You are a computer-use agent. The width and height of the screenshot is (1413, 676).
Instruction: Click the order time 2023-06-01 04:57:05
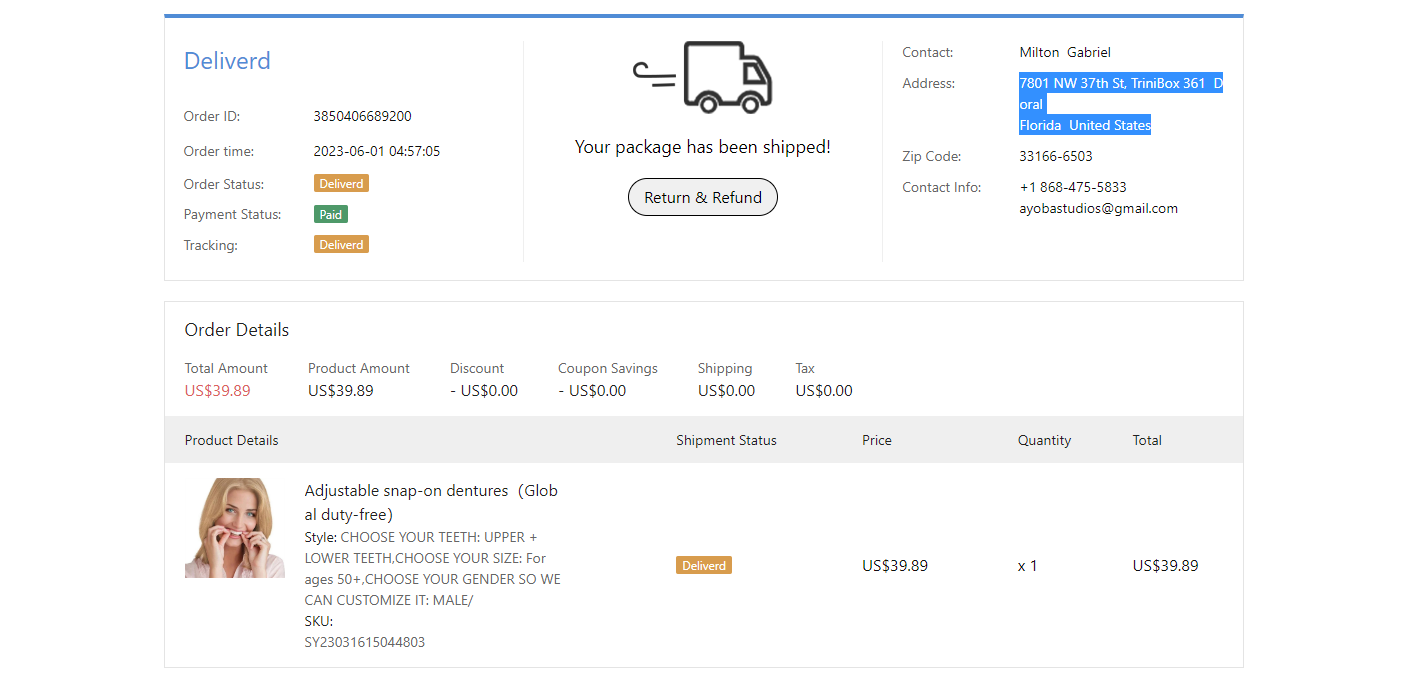(376, 151)
